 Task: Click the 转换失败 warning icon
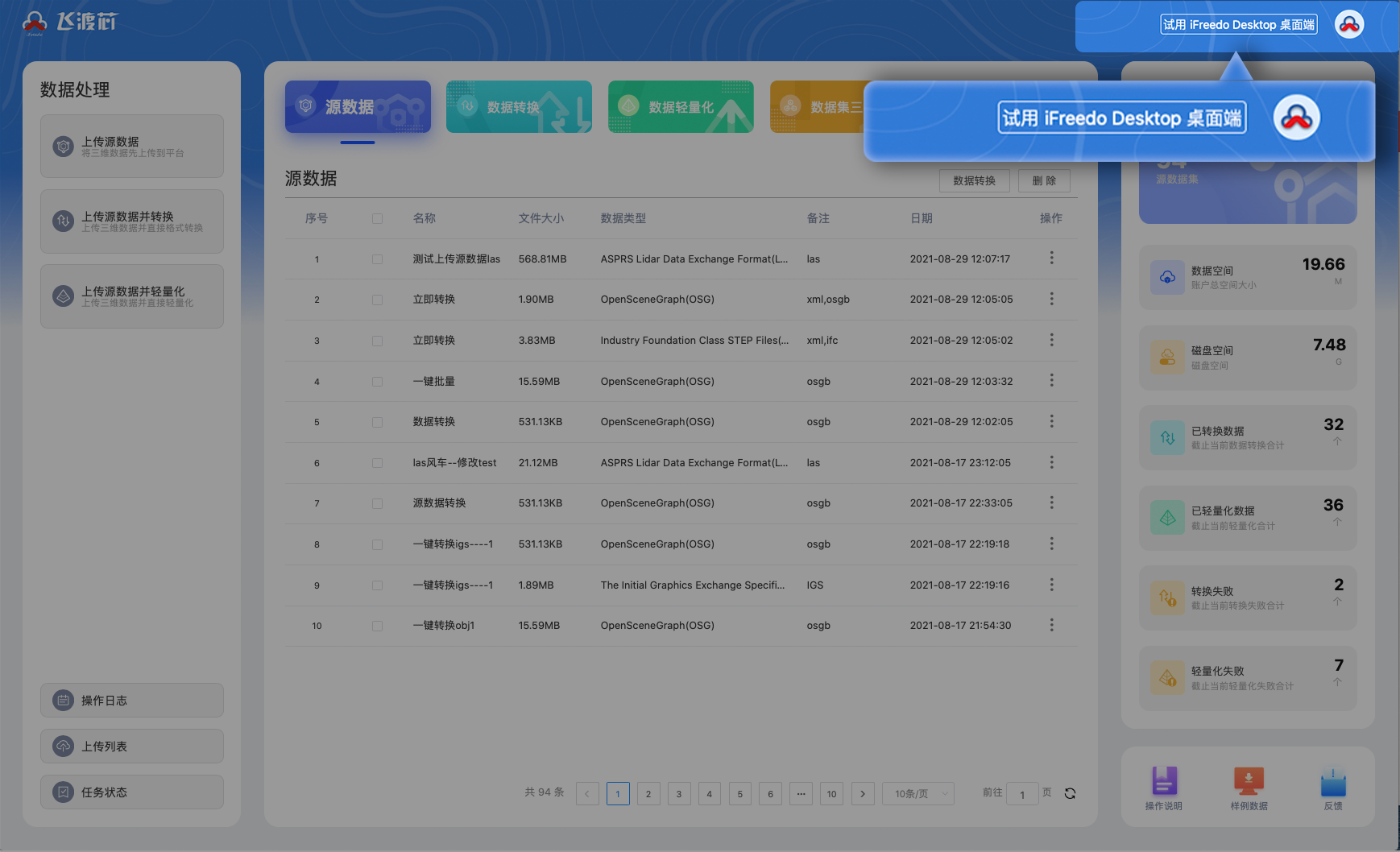click(1167, 598)
